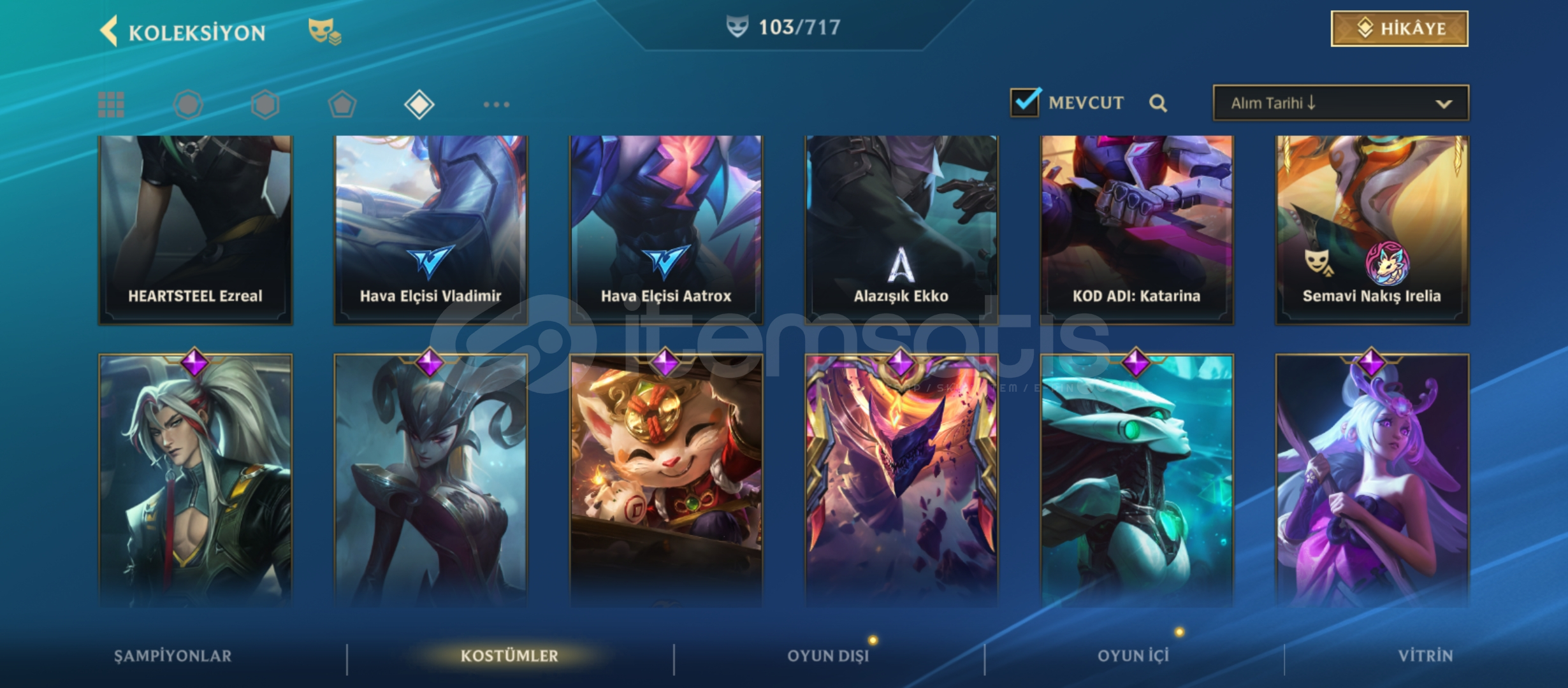Switch to the OYUN DIŞI tab

click(x=828, y=656)
